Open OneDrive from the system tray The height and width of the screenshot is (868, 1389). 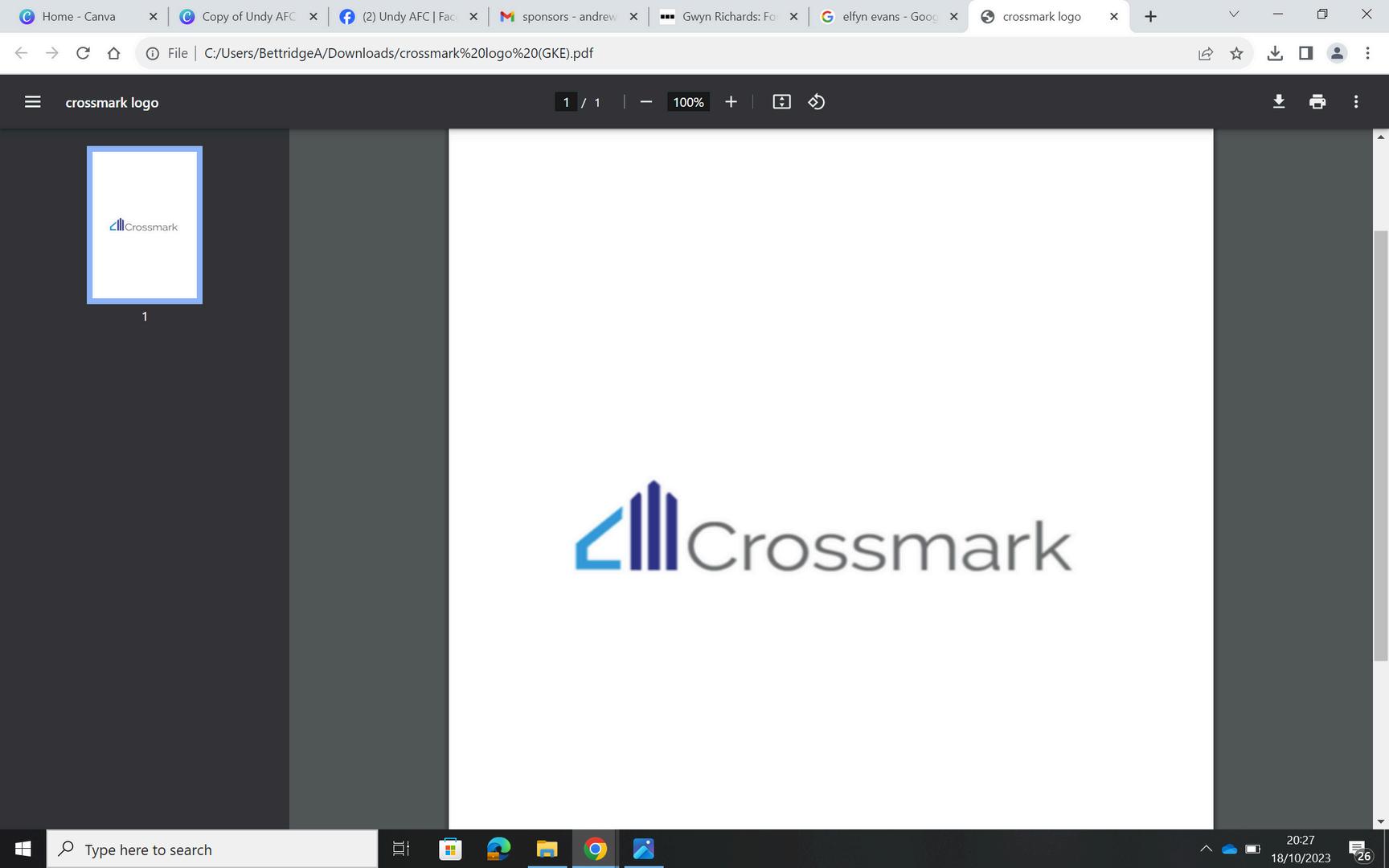click(1229, 849)
